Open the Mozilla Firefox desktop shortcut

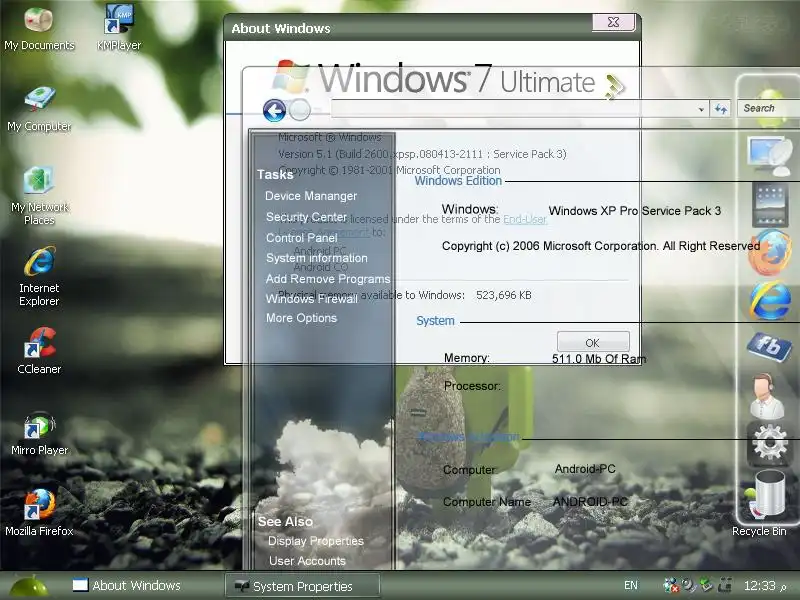(x=39, y=513)
